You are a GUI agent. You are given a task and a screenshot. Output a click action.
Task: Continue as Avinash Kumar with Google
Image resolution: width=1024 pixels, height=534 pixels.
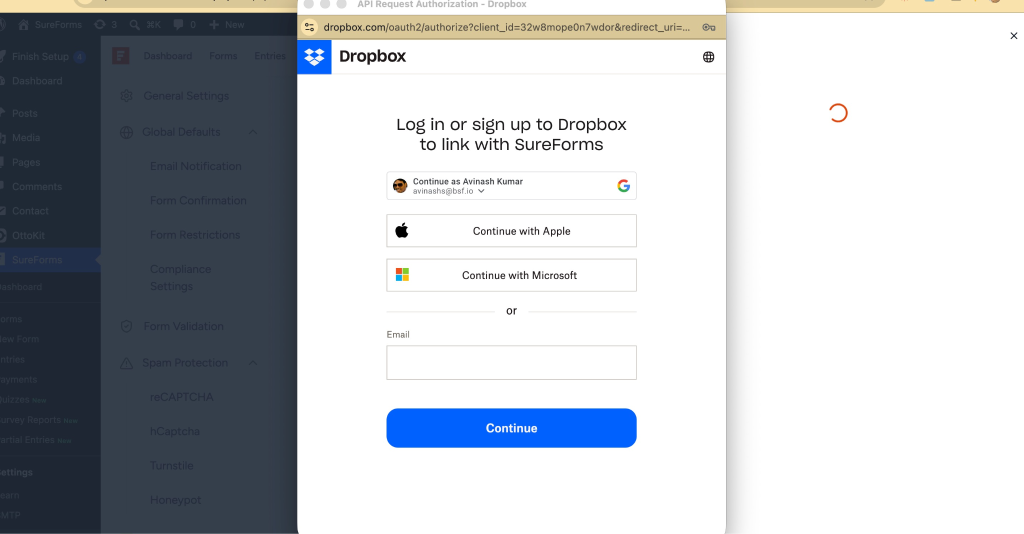pyautogui.click(x=511, y=186)
